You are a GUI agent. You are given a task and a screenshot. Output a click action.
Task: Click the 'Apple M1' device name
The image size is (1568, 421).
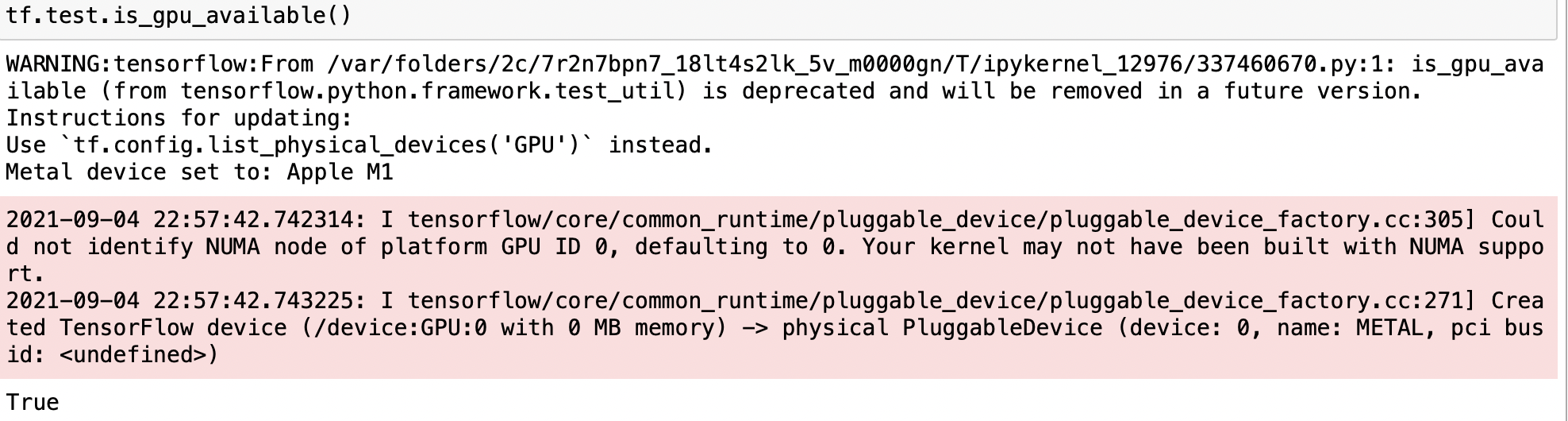point(340,172)
